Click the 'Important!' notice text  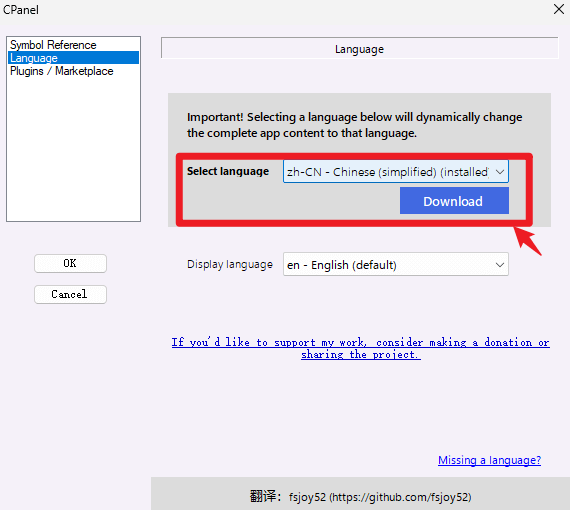click(354, 125)
